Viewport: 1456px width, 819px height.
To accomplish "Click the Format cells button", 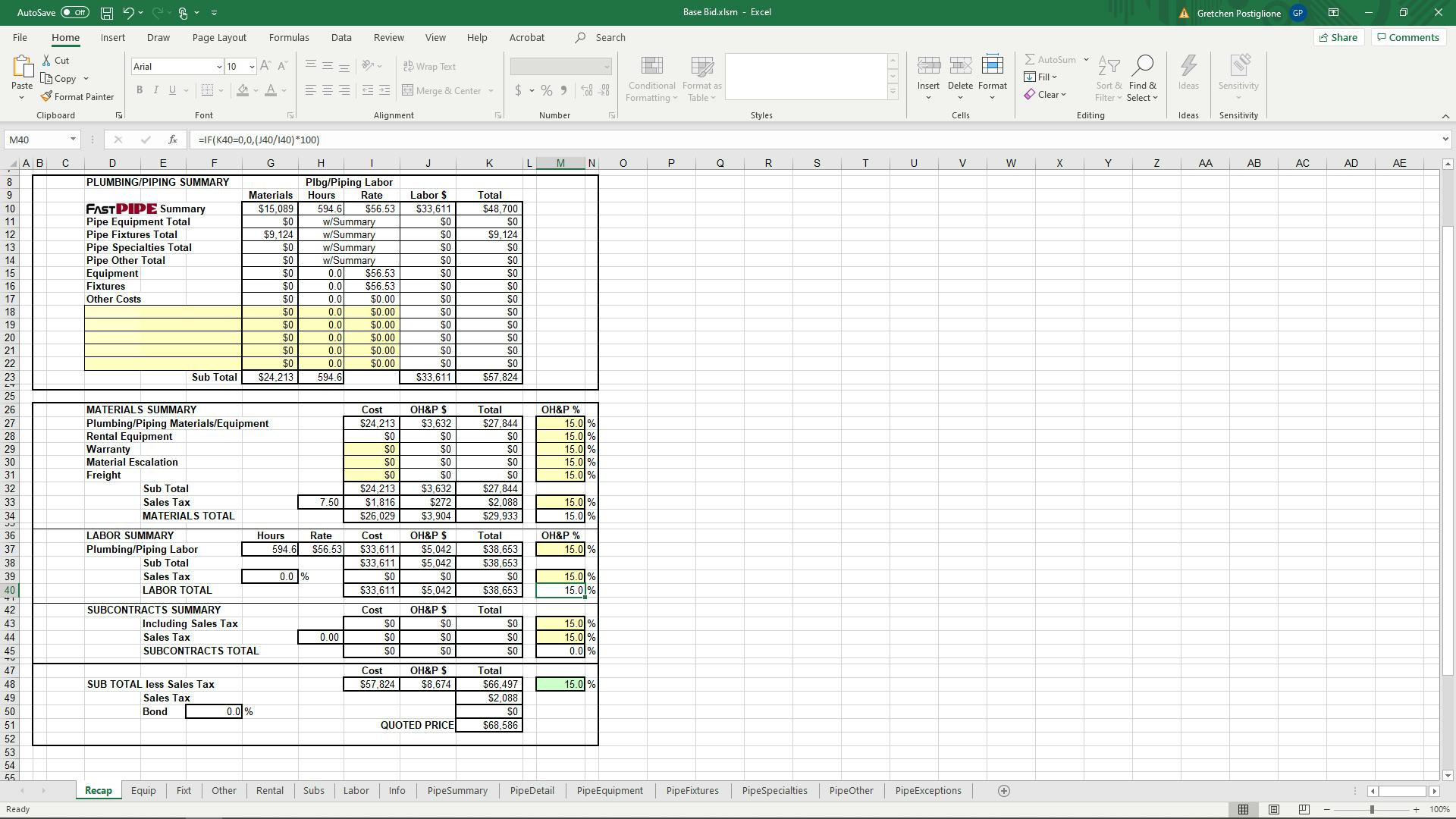I will (992, 78).
